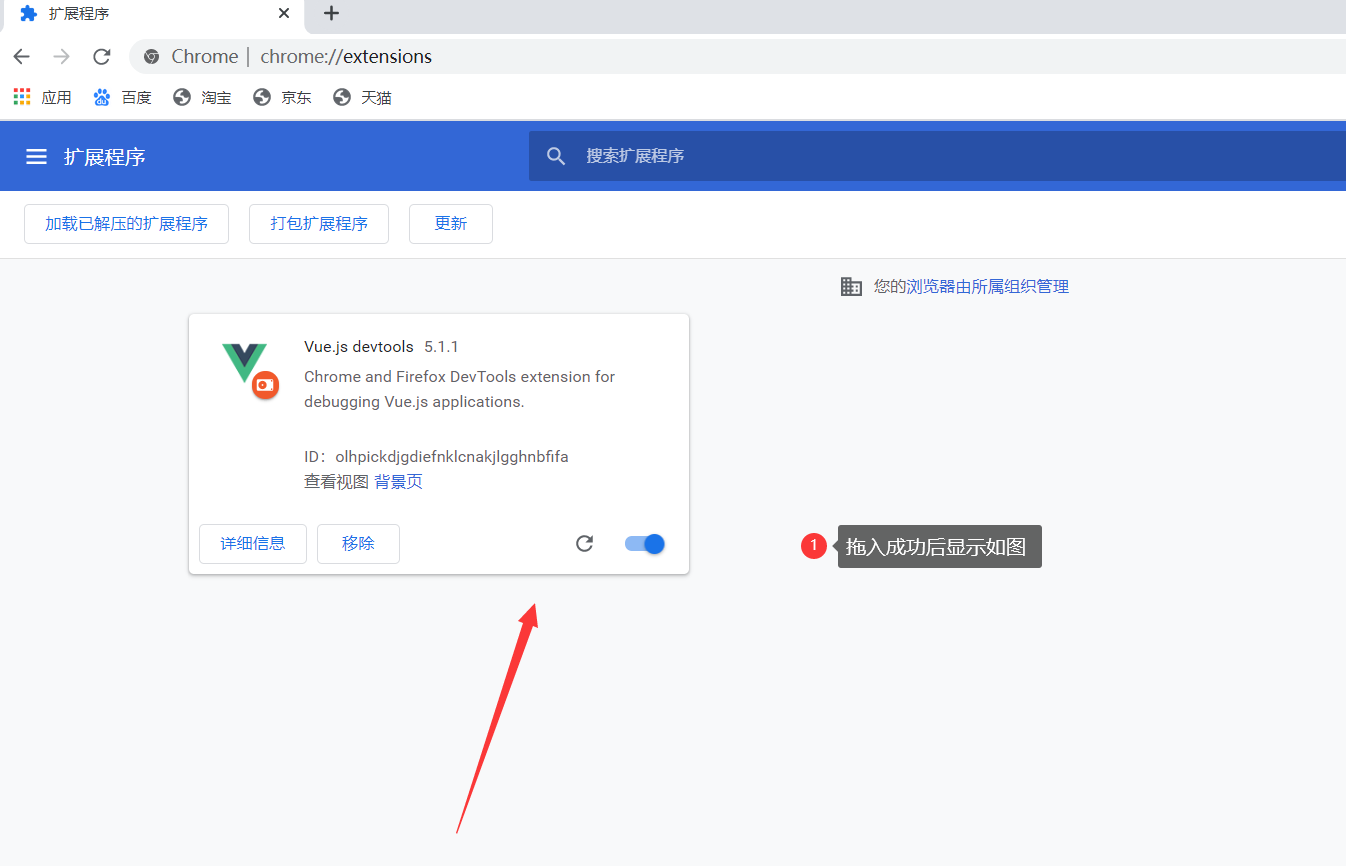Image resolution: width=1346 pixels, height=866 pixels.
Task: Switch to the 扩展程序 browser tab
Action: click(140, 14)
